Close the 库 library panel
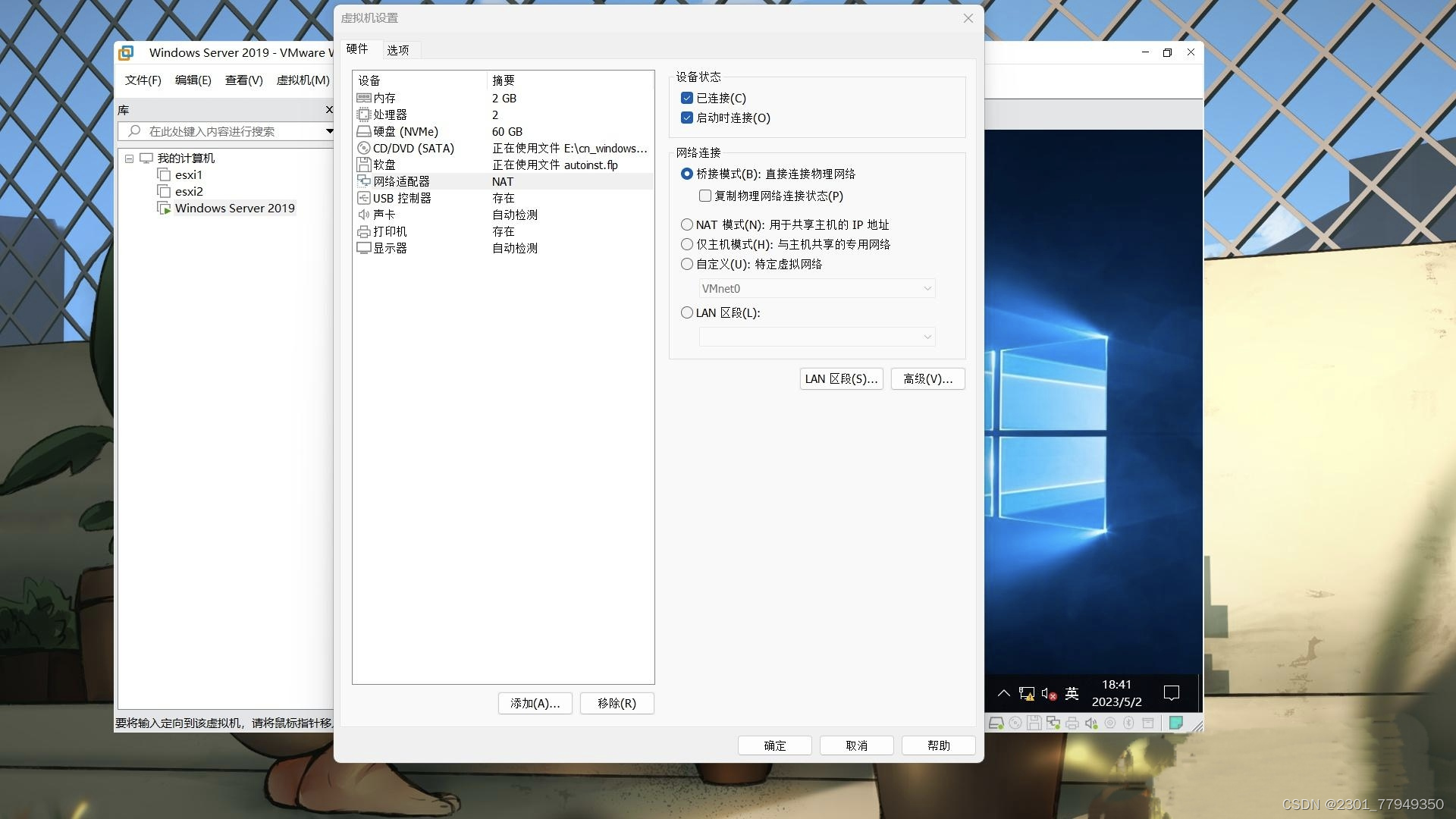 (x=329, y=110)
